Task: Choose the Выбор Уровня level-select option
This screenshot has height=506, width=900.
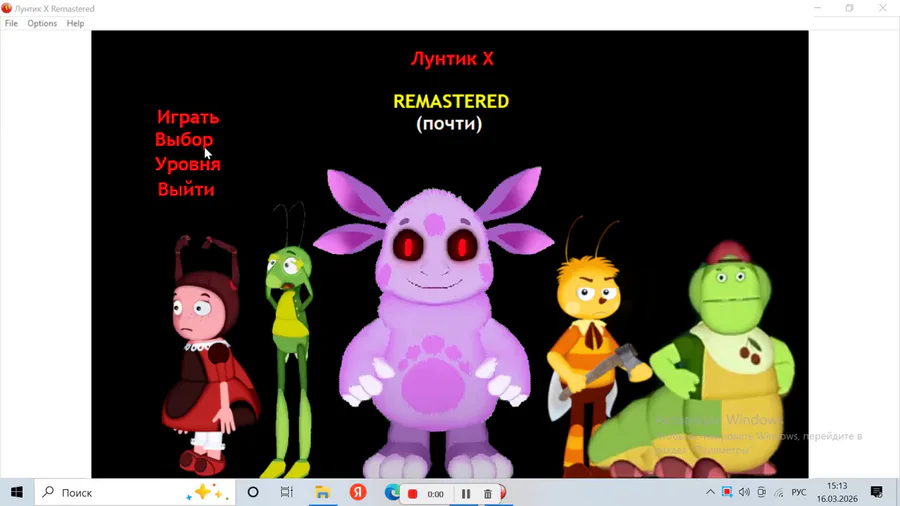Action: coord(188,152)
